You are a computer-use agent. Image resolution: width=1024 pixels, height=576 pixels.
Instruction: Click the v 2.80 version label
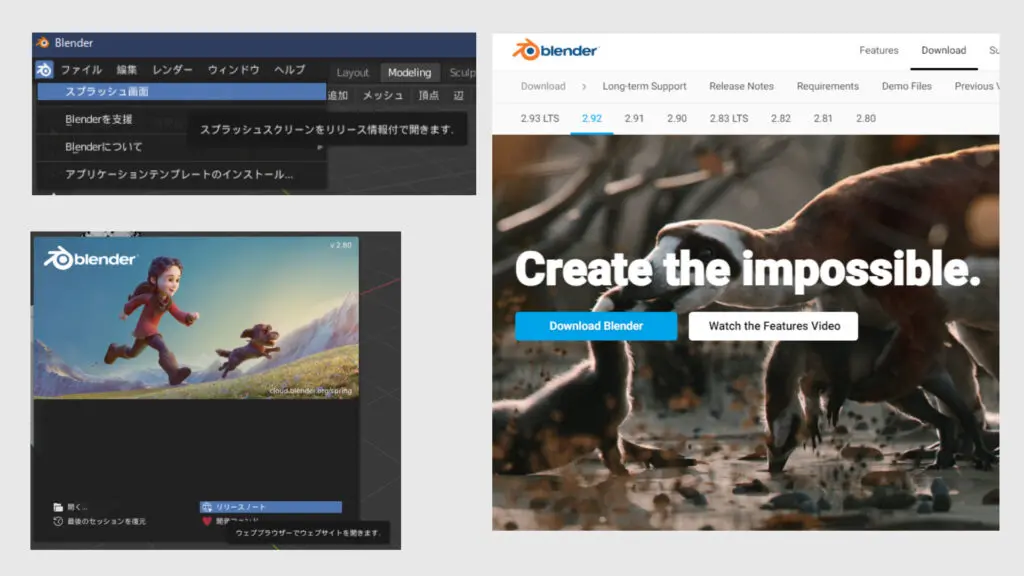pyautogui.click(x=340, y=245)
